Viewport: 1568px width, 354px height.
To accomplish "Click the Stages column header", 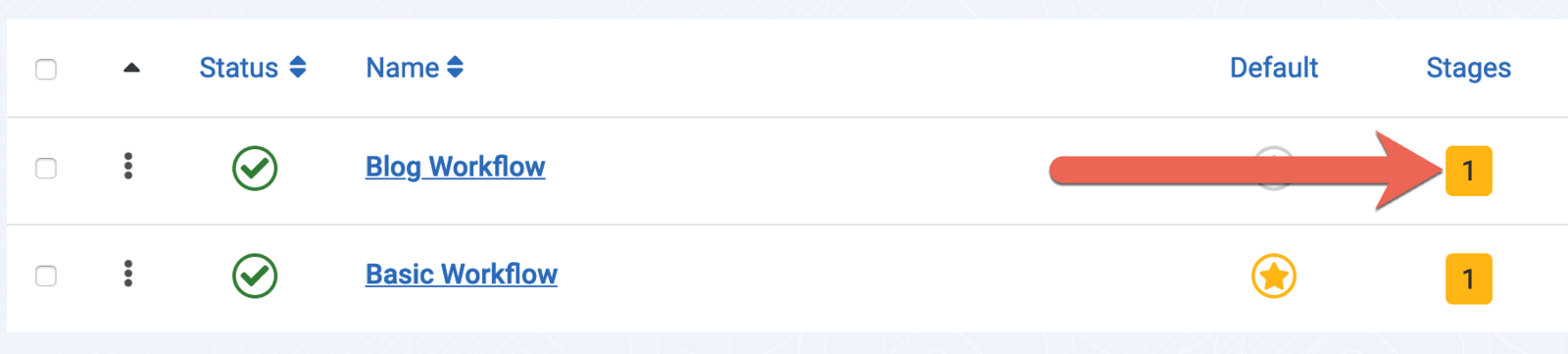I will (1468, 68).
